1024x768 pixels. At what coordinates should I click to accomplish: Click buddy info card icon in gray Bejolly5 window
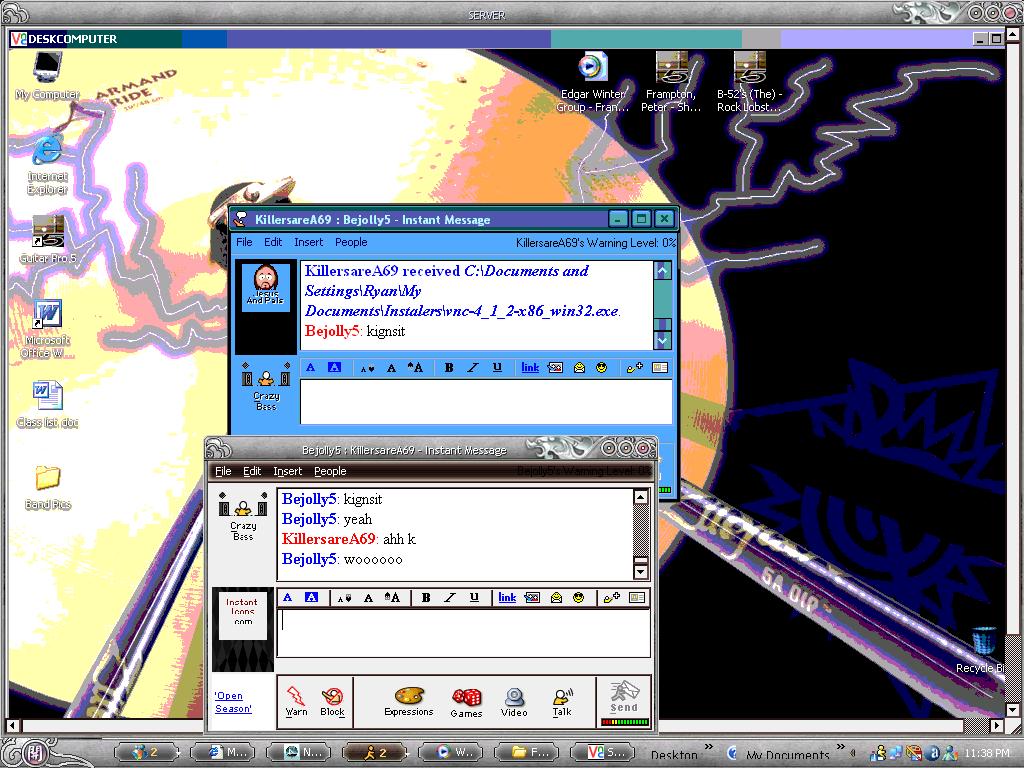(x=637, y=598)
